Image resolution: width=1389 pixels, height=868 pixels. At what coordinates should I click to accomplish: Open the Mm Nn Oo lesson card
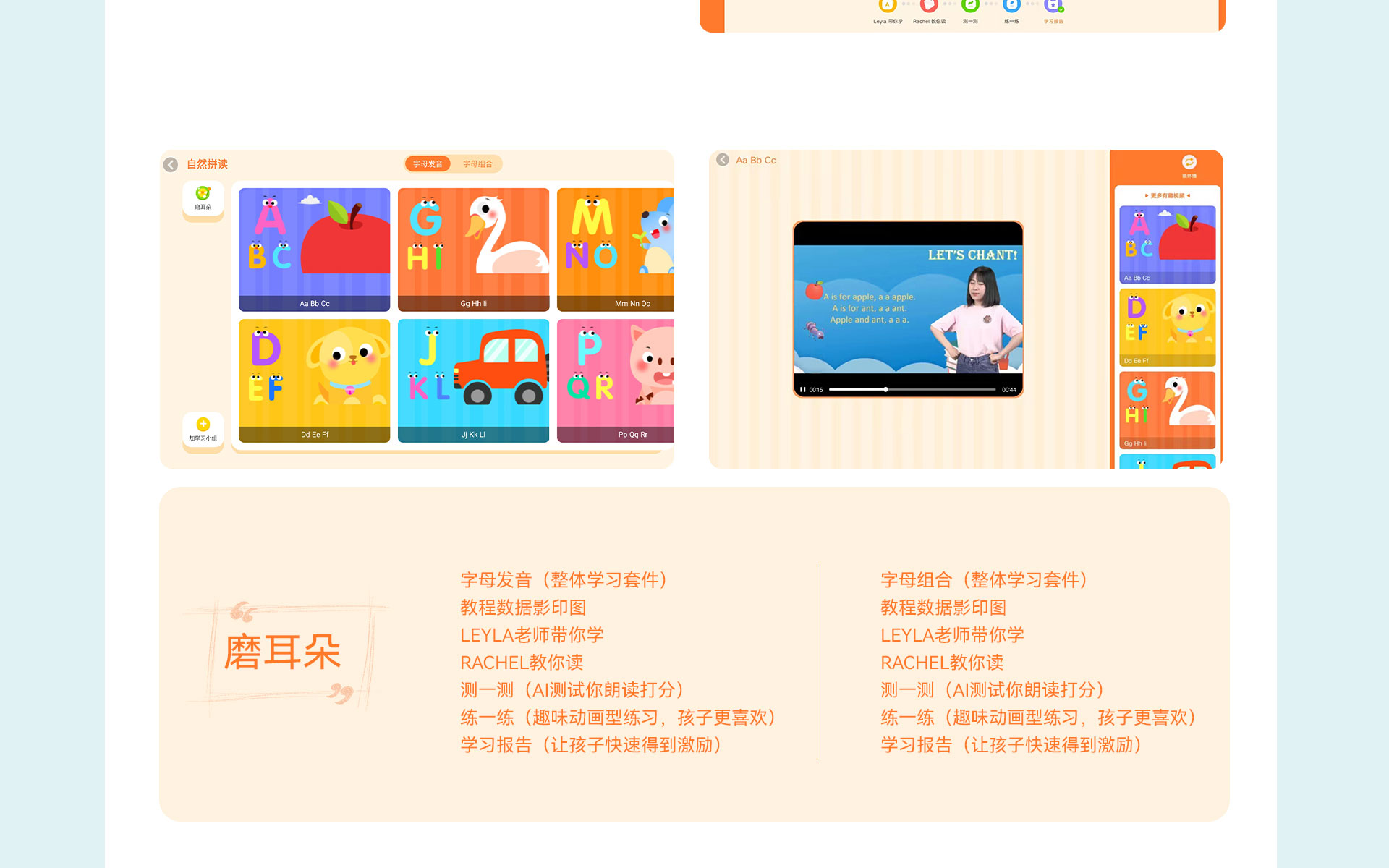coord(615,249)
